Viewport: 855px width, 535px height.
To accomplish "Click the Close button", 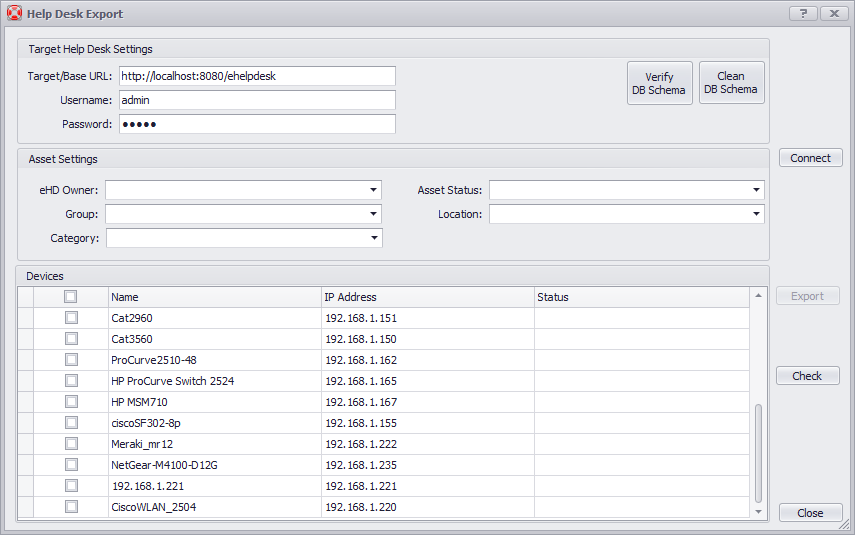I will coord(811,513).
